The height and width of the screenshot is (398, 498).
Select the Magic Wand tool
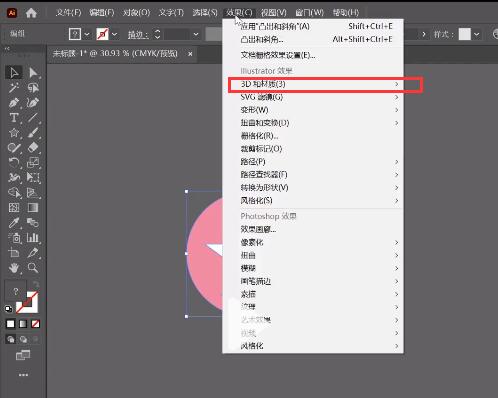pyautogui.click(x=14, y=88)
